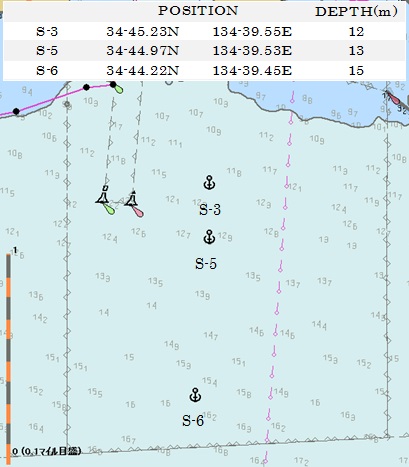Viewport: 409px width, 467px height.
Task: Select the green light buoy beacon
Action: coord(105,199)
